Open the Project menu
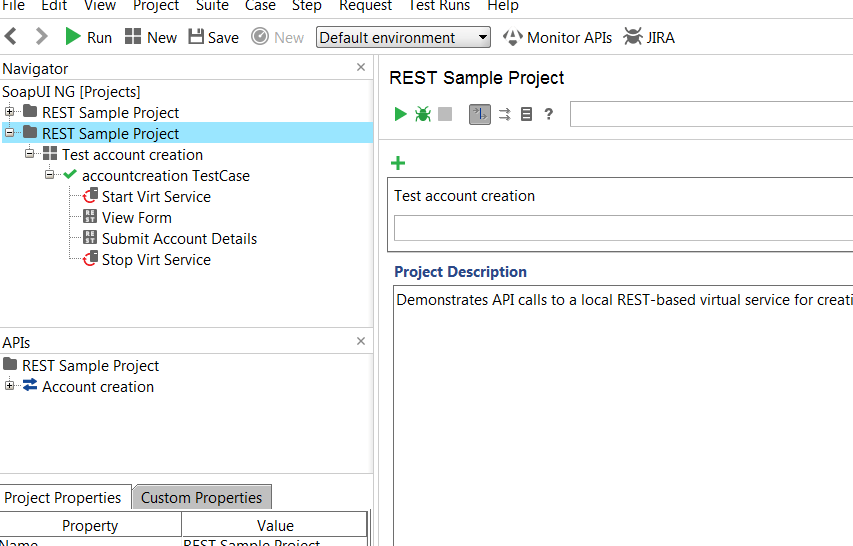The height and width of the screenshot is (546, 853). click(x=156, y=6)
